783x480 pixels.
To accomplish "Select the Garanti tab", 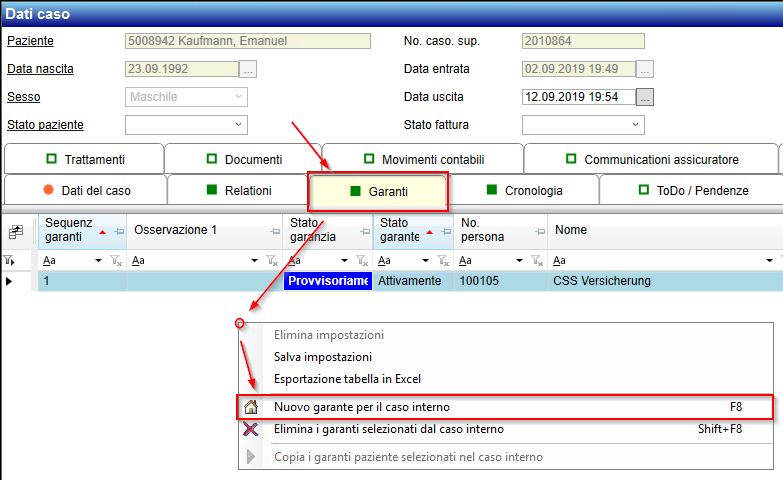I will pos(378,191).
